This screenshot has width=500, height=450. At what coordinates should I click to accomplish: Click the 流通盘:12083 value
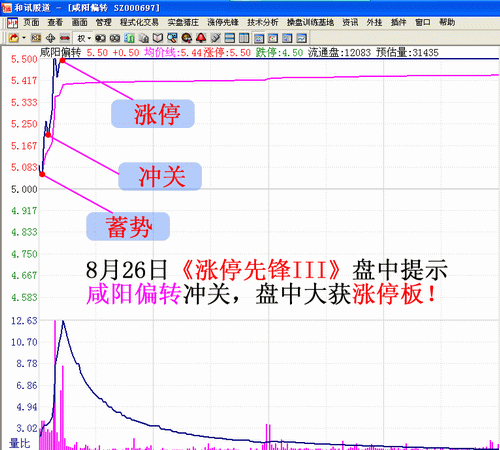point(339,52)
